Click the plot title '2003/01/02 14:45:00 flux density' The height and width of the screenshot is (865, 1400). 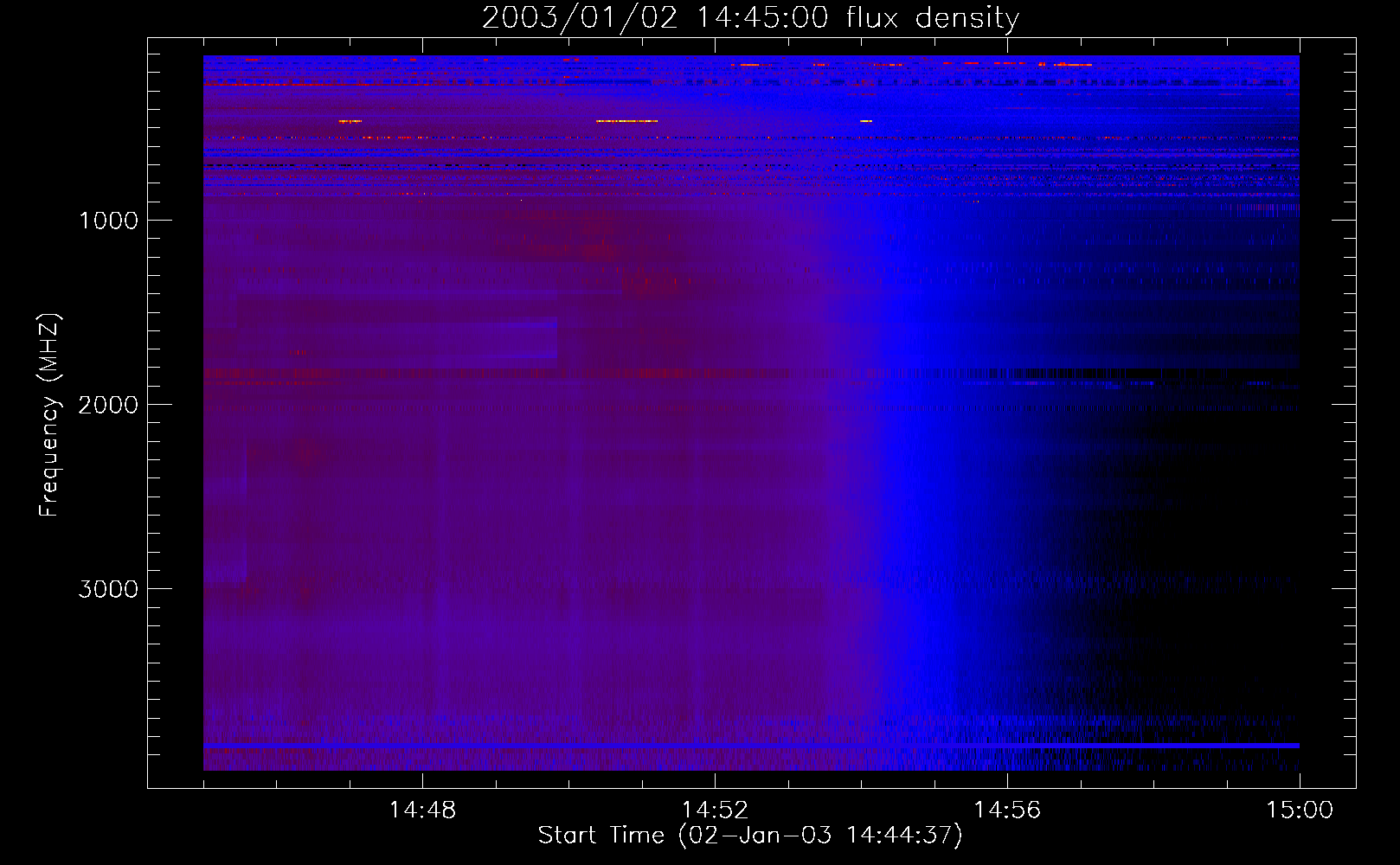(750, 17)
